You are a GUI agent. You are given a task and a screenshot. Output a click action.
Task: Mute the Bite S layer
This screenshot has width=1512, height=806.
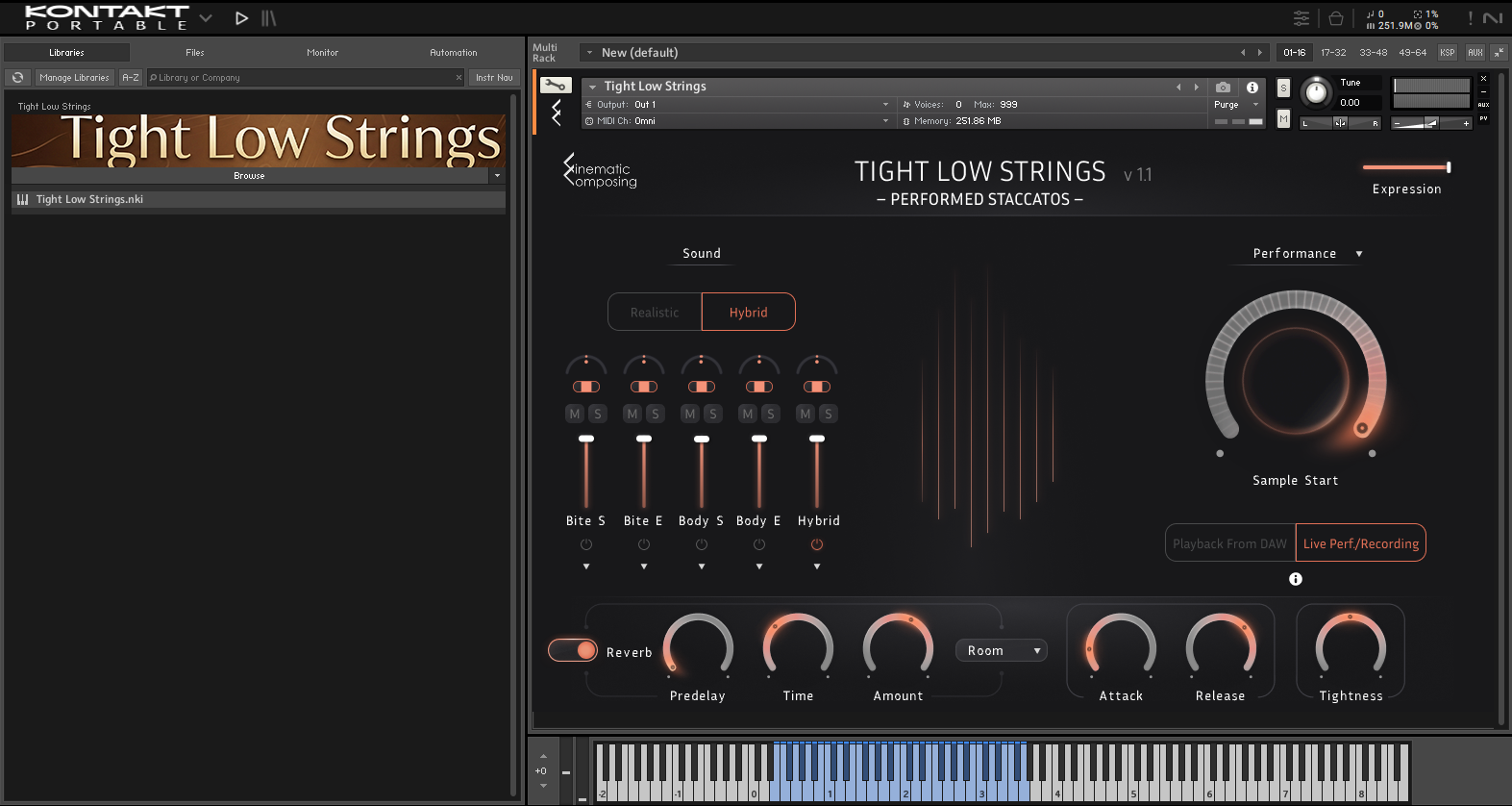[575, 414]
